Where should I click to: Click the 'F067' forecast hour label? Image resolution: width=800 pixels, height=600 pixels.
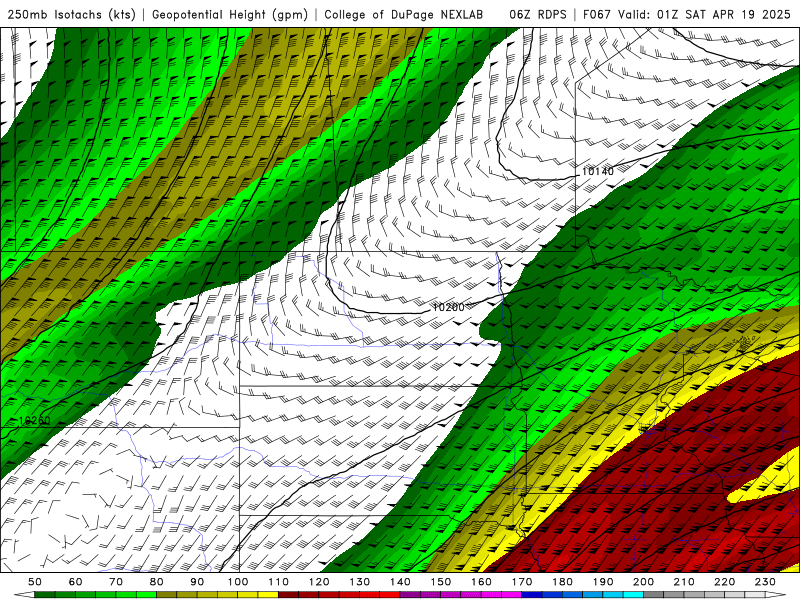(596, 15)
